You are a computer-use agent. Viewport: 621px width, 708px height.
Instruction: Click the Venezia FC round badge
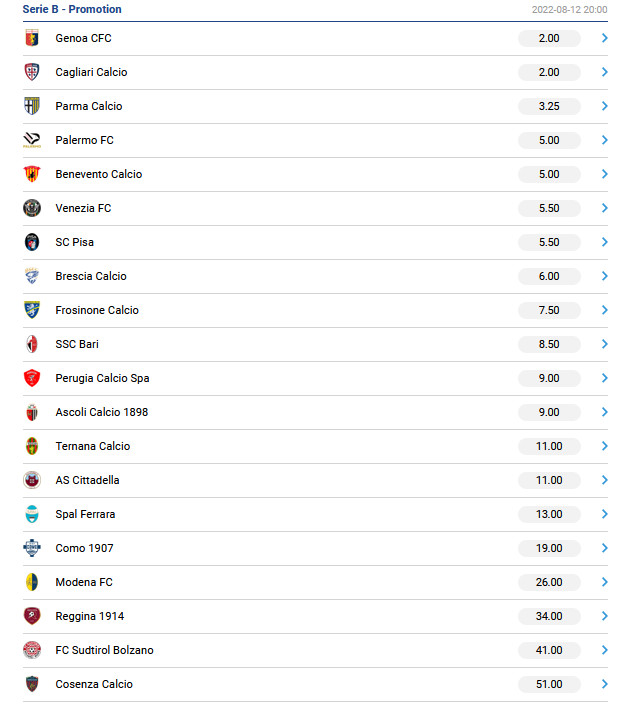(x=32, y=208)
